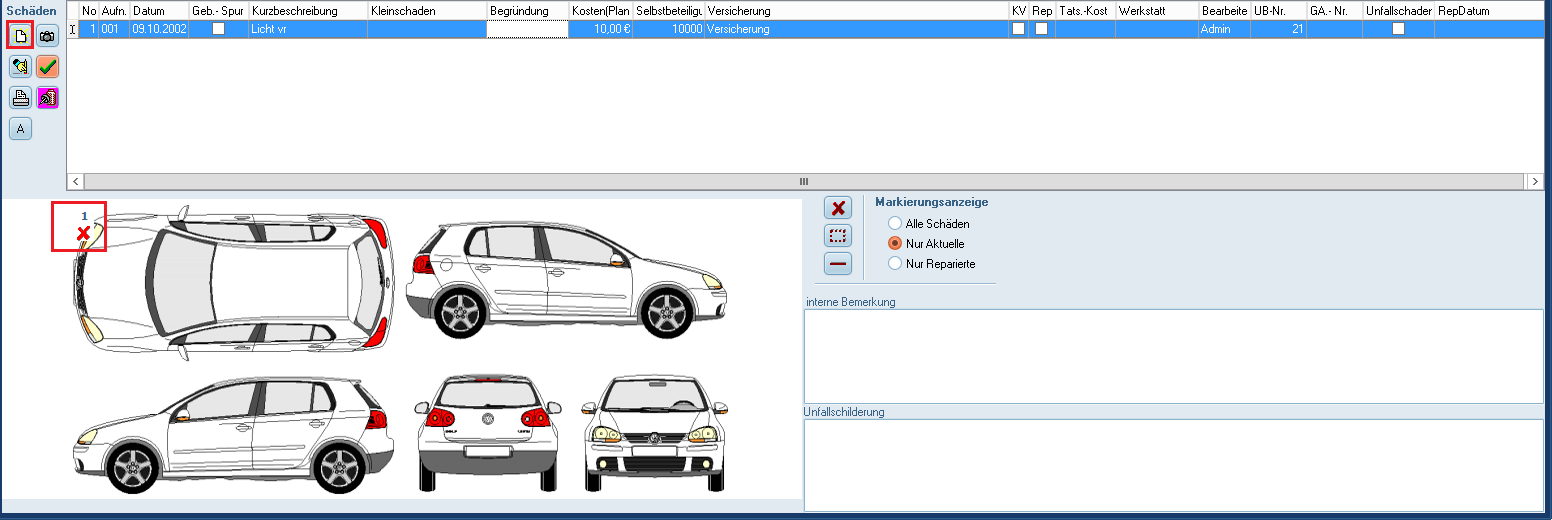Click the Datum column header
This screenshot has height=520, width=1552.
(x=158, y=11)
